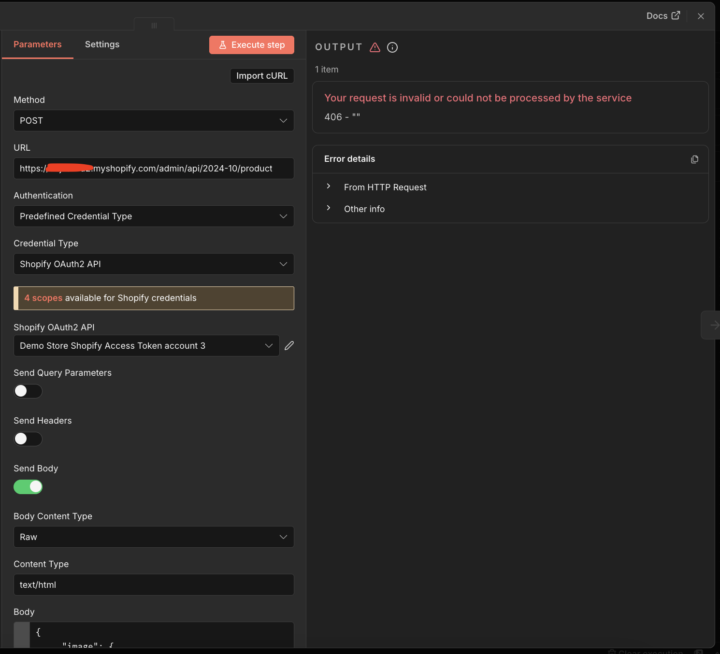Toggle the Send Query Parameters switch

[x=28, y=391]
